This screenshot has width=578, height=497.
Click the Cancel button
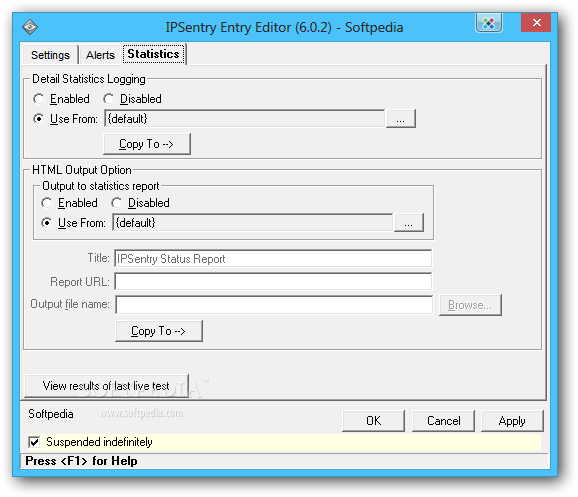443,421
